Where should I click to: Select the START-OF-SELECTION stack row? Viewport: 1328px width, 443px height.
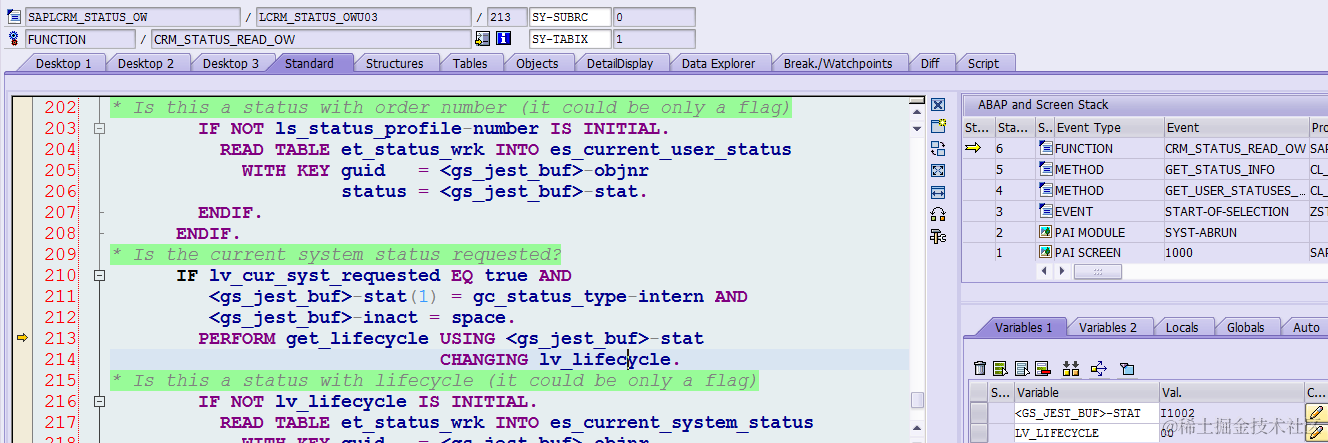[x=1144, y=211]
